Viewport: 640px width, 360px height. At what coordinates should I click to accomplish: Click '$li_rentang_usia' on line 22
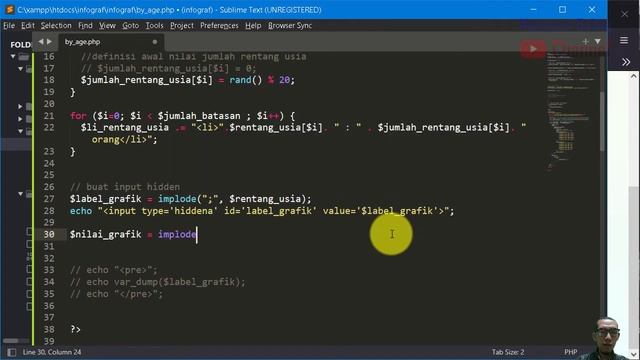click(x=124, y=128)
